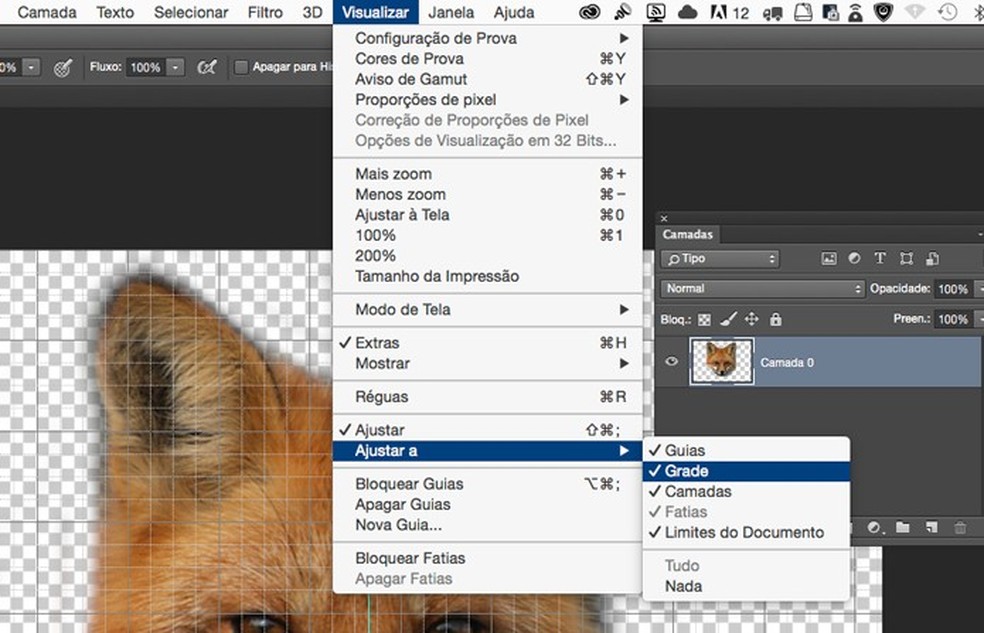Open the Janela menu

[x=451, y=12]
